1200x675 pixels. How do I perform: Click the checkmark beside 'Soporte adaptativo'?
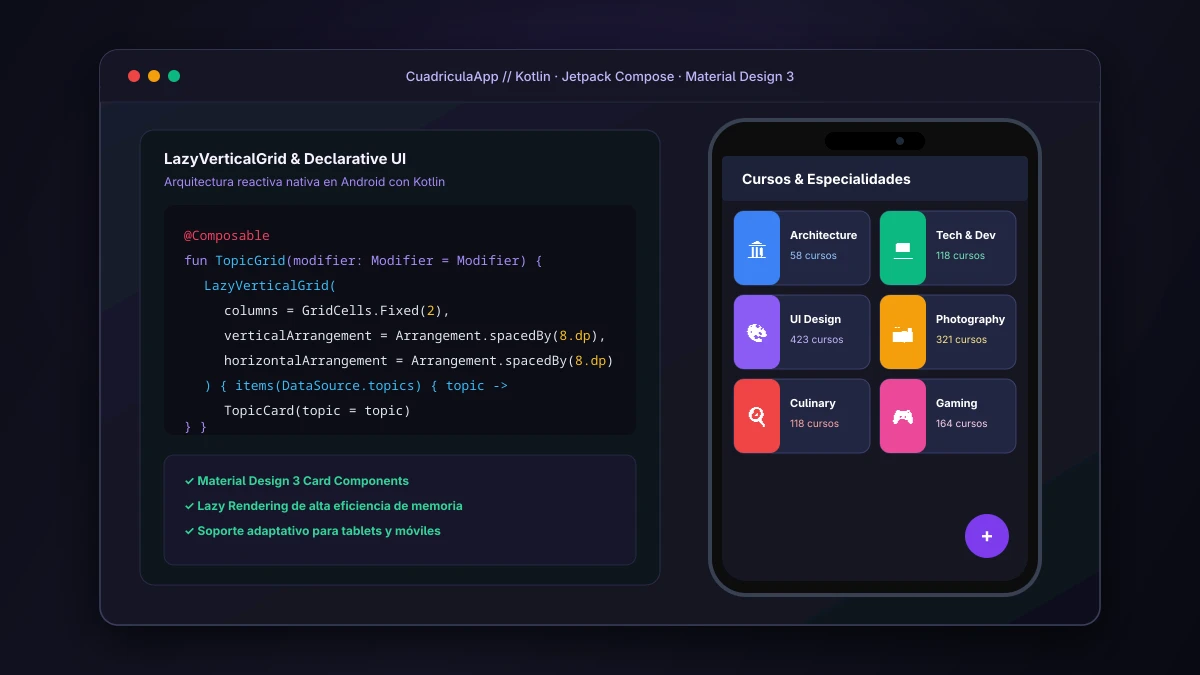tap(189, 531)
